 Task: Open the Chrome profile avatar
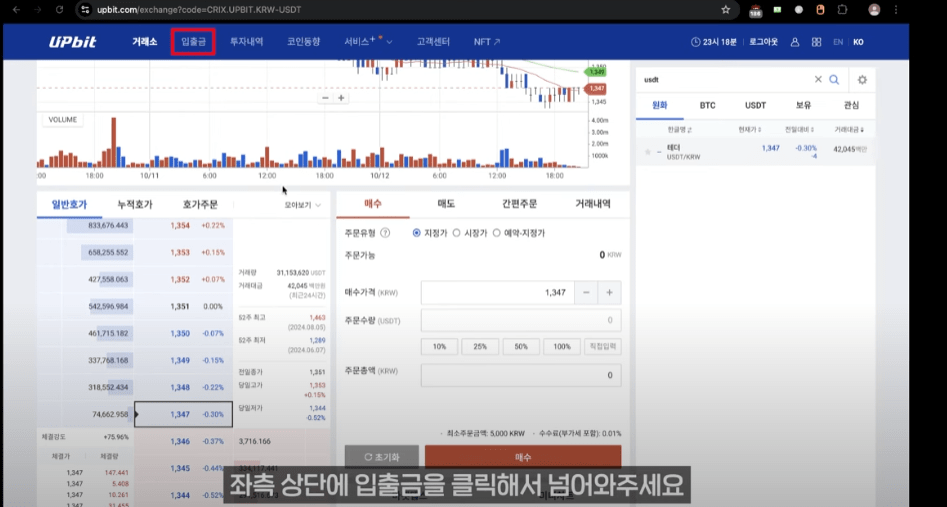tap(874, 10)
